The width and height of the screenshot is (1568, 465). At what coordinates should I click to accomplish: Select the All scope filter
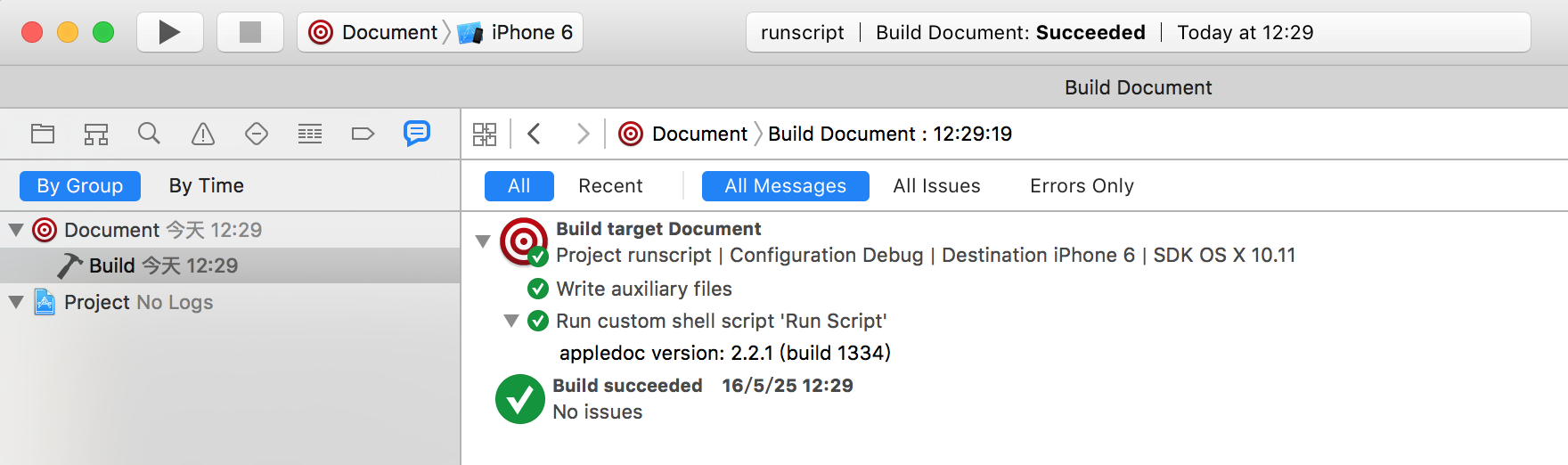pyautogui.click(x=519, y=185)
